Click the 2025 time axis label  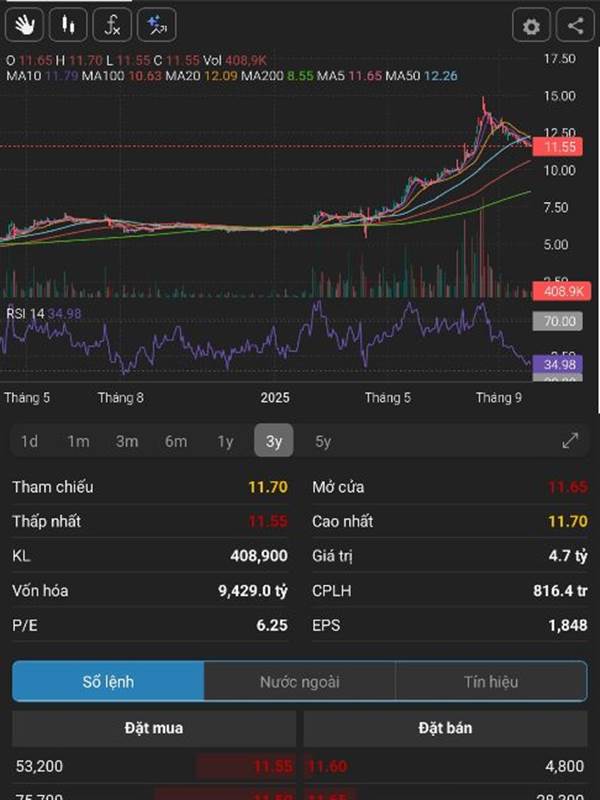coord(275,397)
